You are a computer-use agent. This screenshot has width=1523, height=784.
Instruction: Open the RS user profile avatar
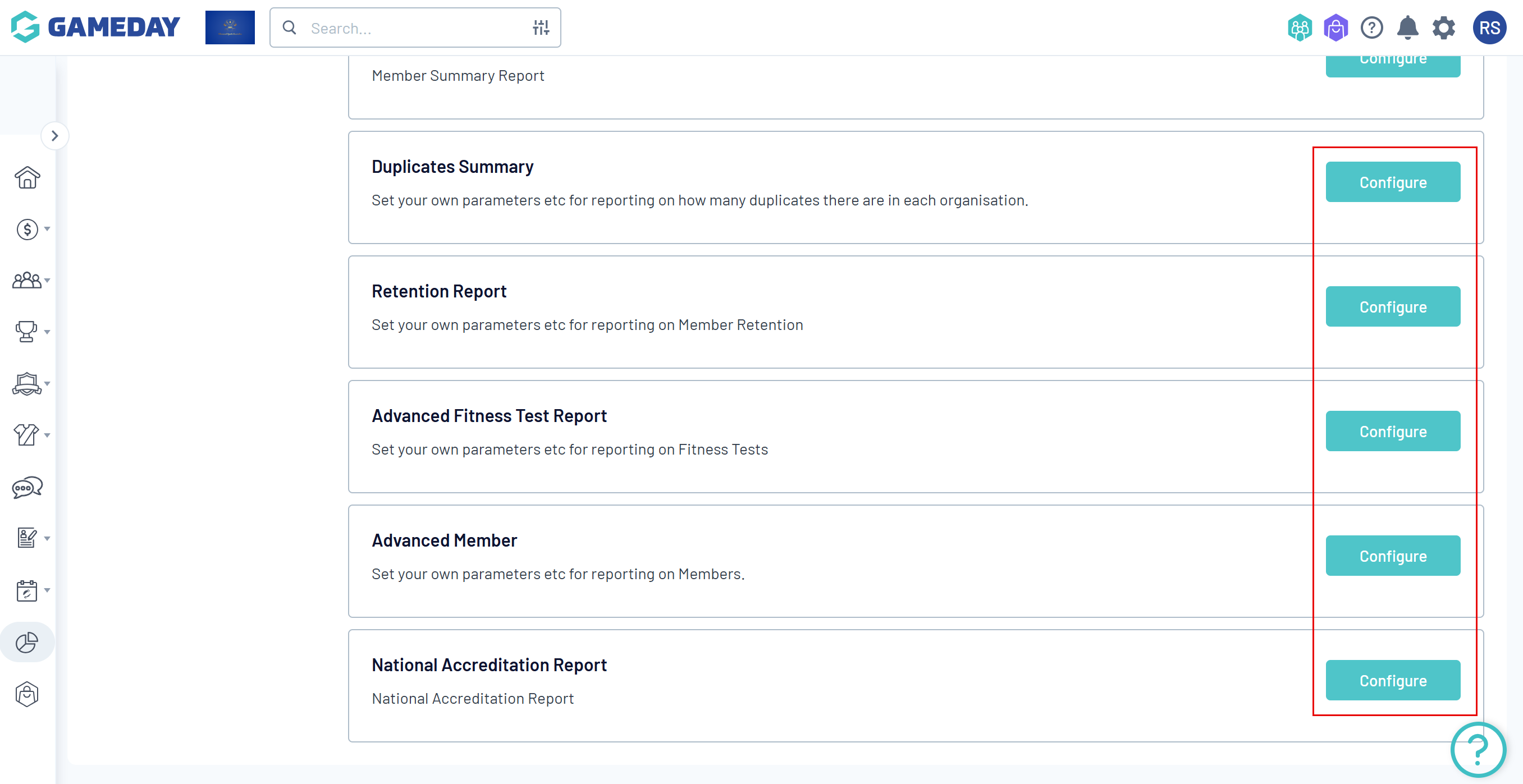tap(1489, 28)
